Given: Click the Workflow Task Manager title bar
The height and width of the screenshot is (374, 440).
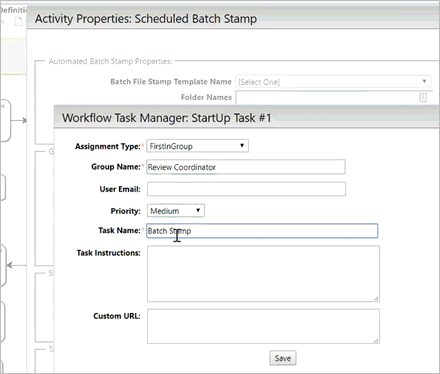Looking at the screenshot, I should coord(247,117).
